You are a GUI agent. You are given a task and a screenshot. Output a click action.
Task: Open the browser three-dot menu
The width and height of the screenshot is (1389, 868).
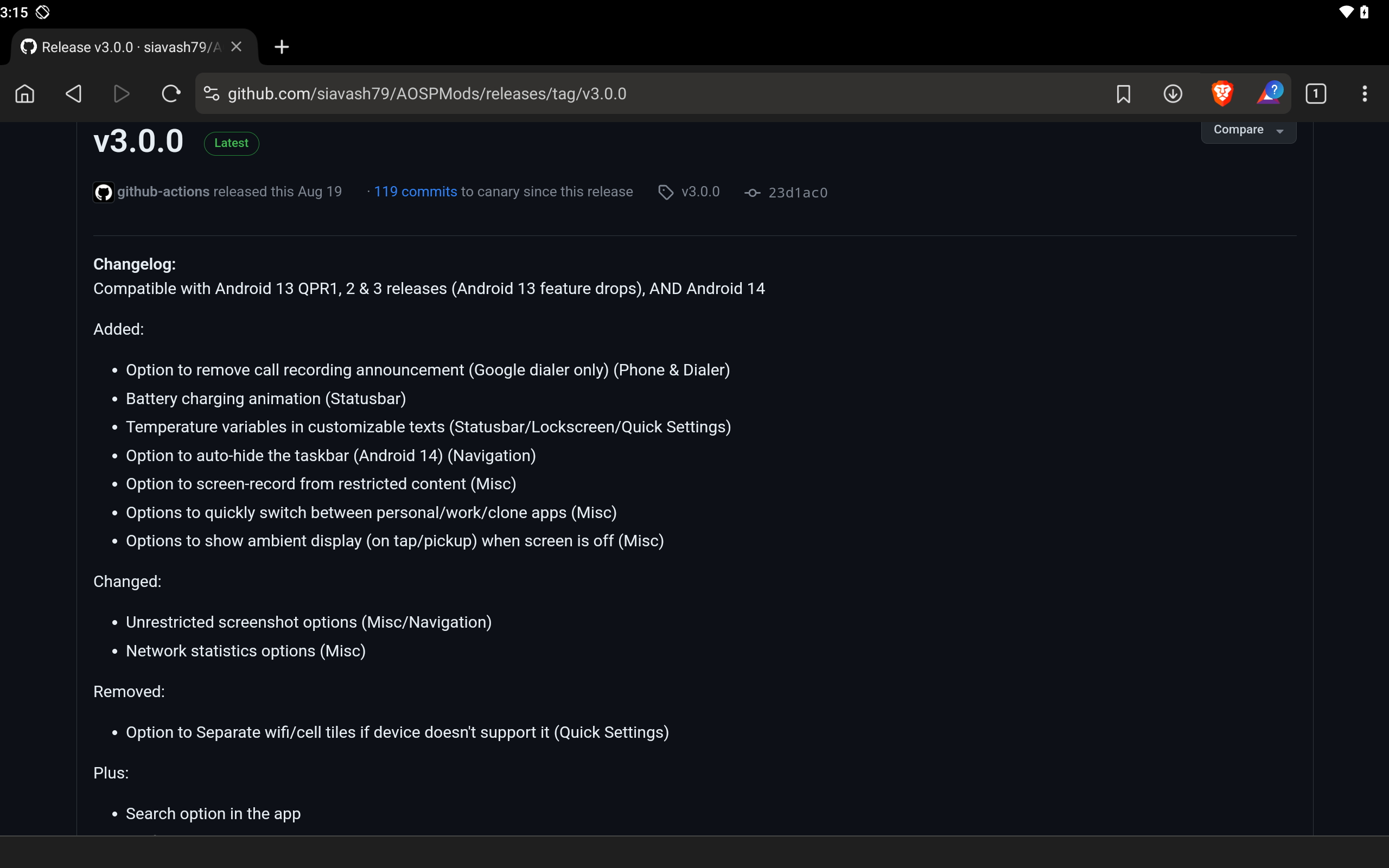[x=1365, y=93]
